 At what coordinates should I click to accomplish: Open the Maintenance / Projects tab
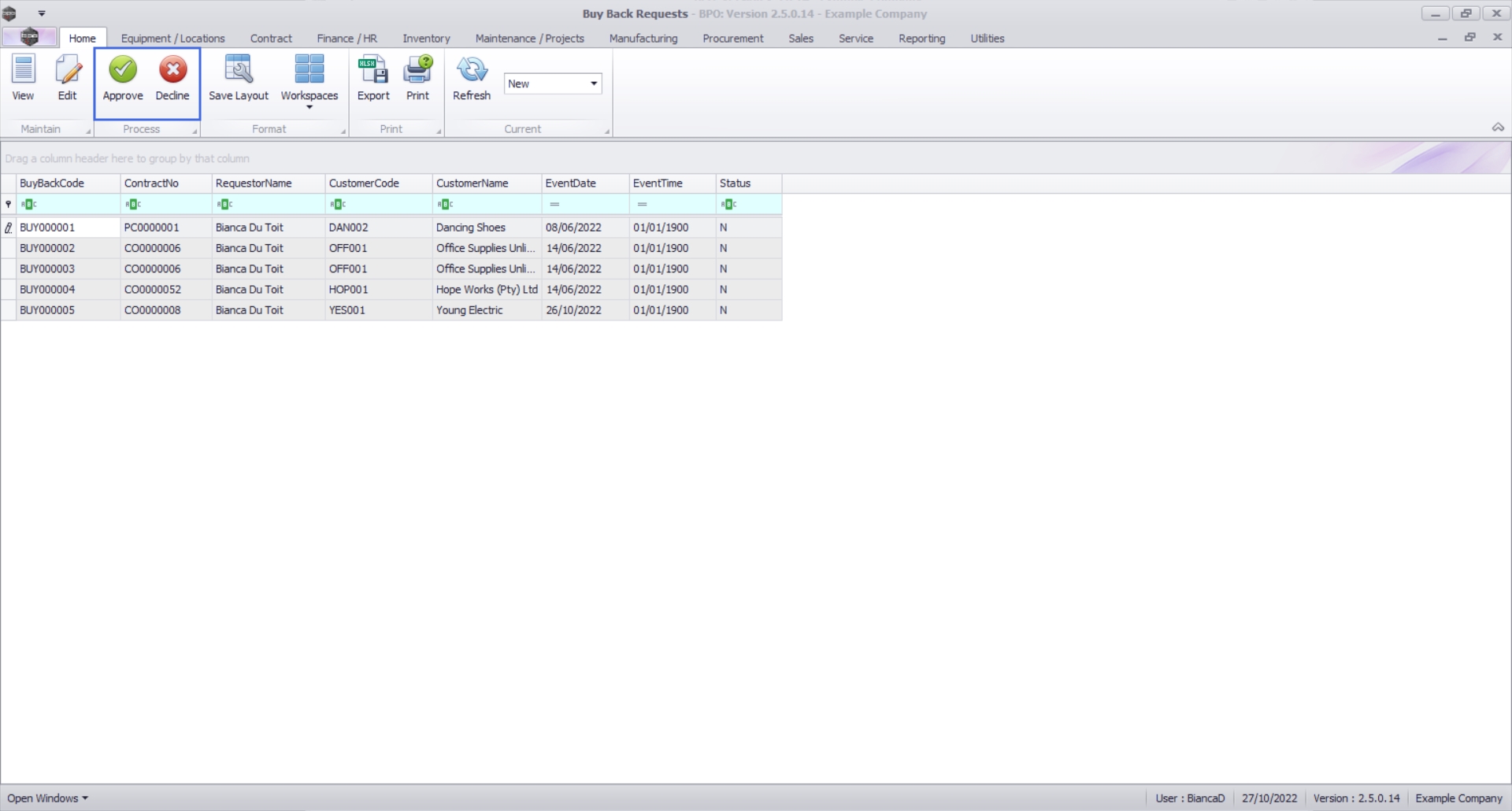[529, 38]
